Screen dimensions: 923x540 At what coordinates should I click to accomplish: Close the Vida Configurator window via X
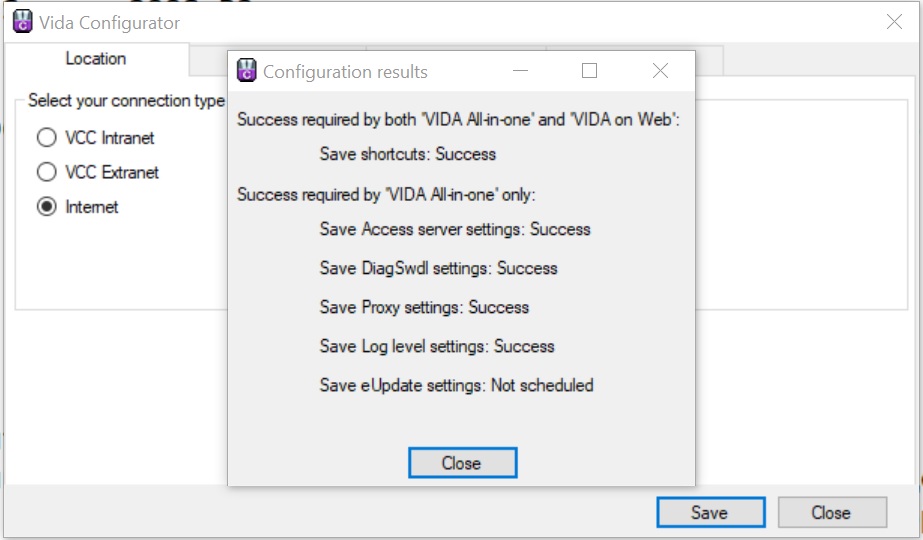(x=894, y=22)
